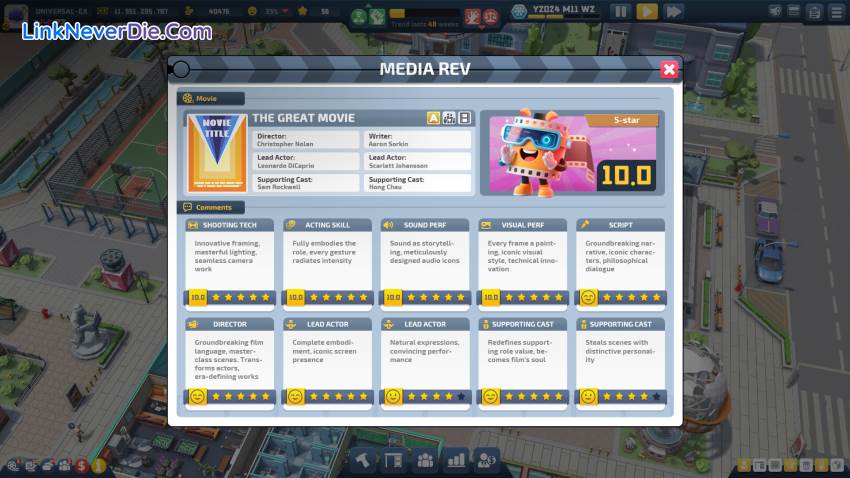The image size is (850, 478).
Task: Open the Acting Skill comment card
Action: tap(327, 263)
